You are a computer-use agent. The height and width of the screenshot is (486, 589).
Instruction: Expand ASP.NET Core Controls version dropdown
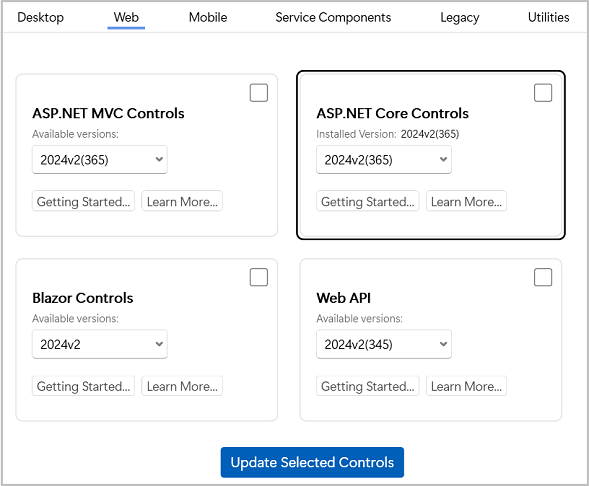click(x=384, y=160)
